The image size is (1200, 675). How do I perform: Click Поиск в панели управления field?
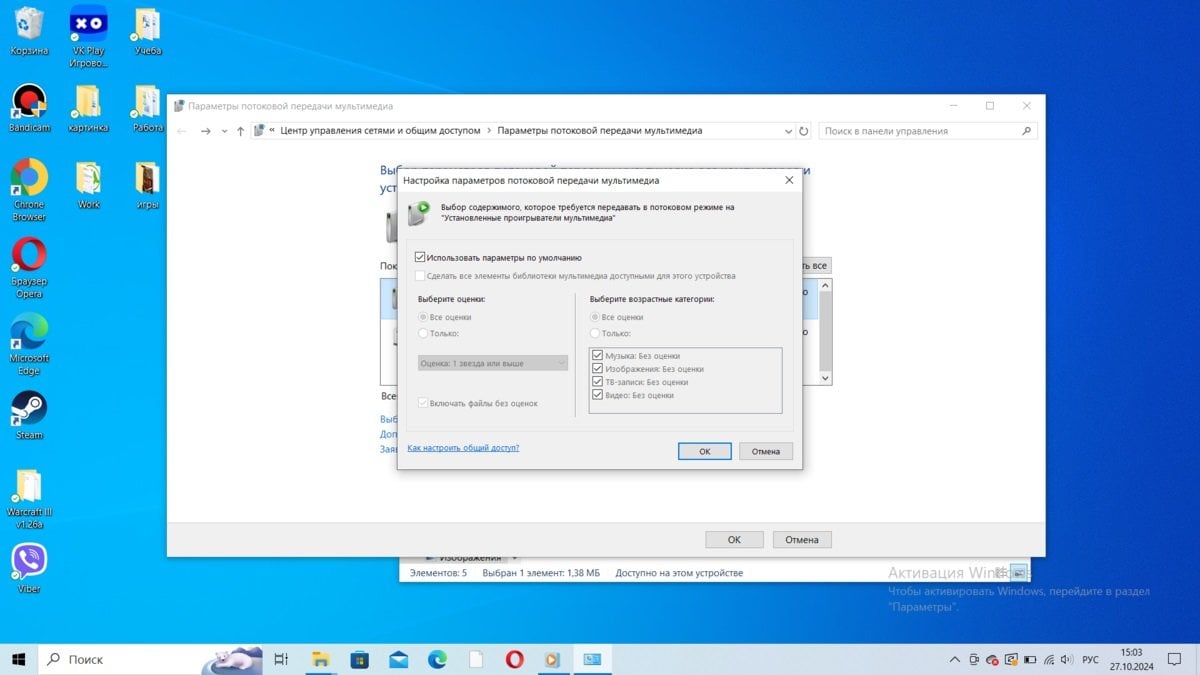928,131
